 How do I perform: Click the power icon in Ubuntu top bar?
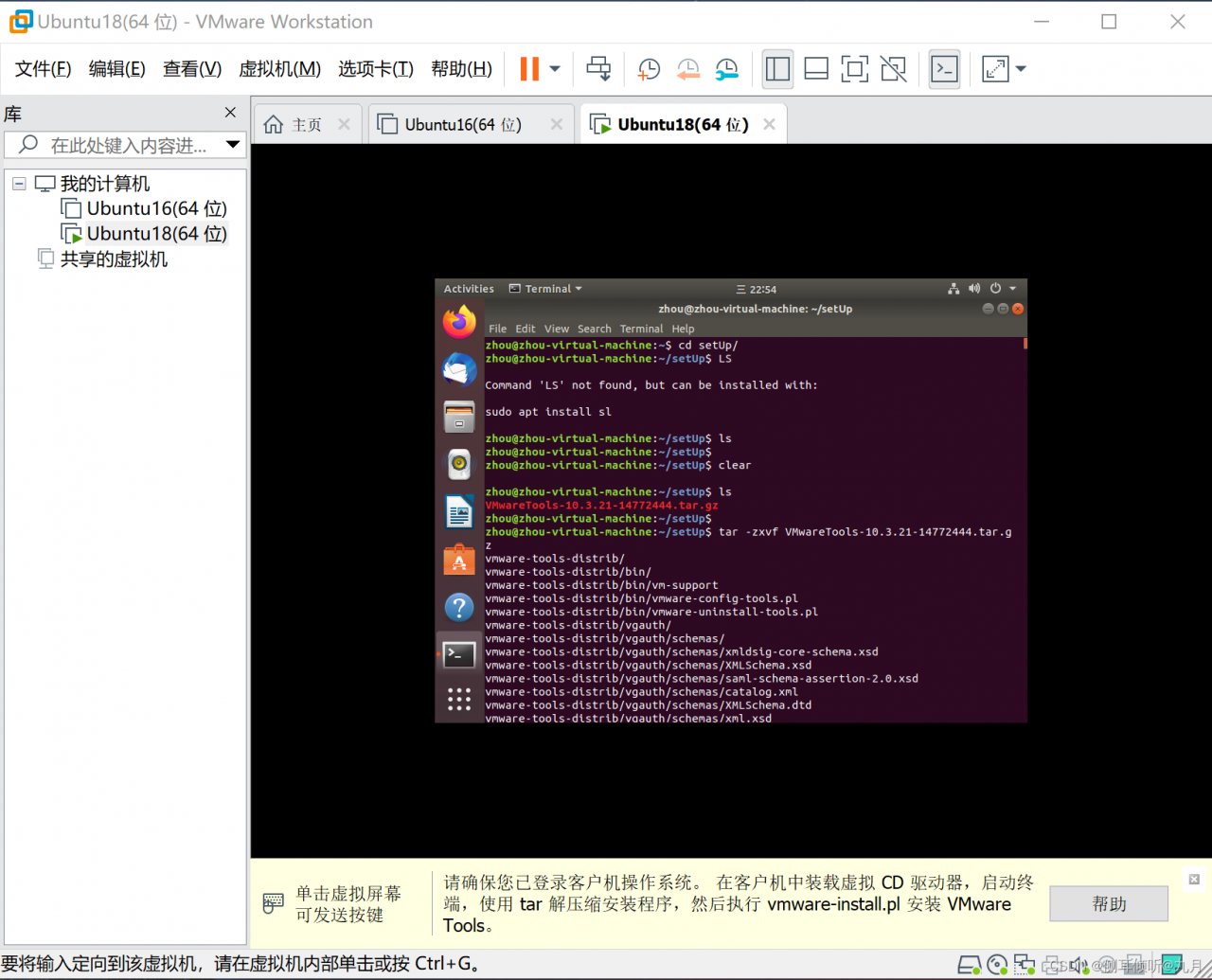pyautogui.click(x=995, y=289)
